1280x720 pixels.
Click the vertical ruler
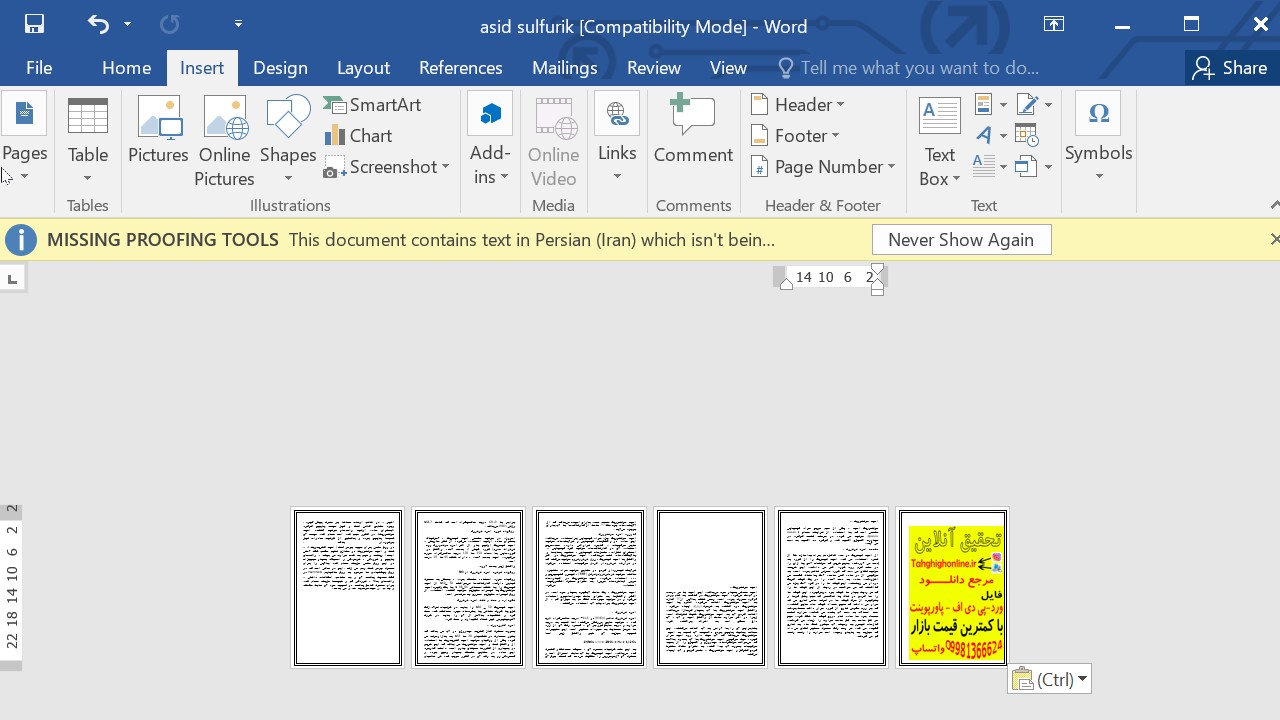pos(11,588)
